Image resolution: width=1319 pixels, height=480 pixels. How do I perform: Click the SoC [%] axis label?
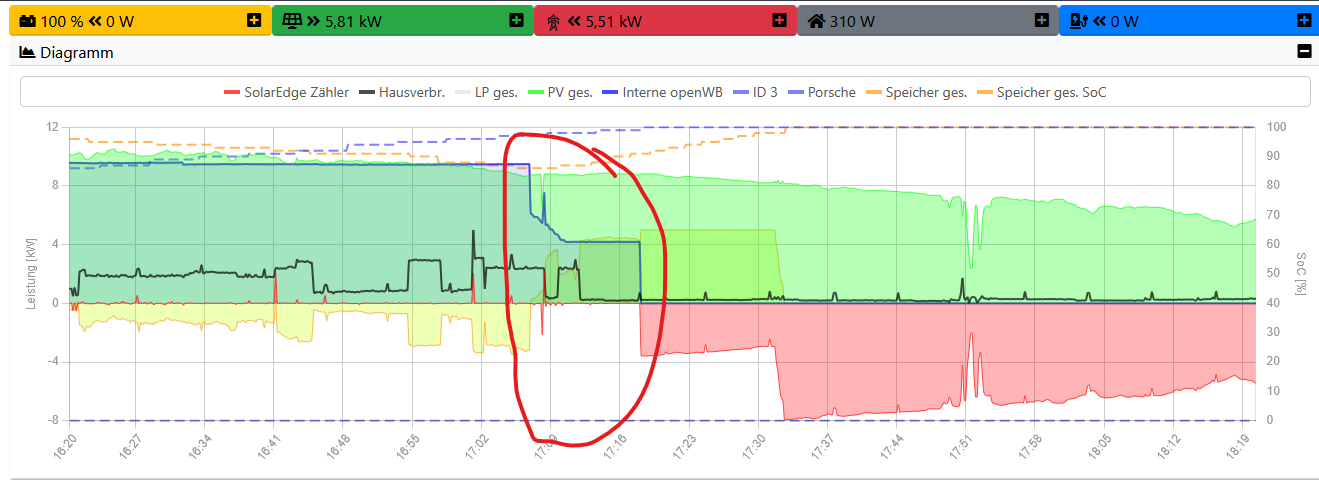pos(1302,274)
